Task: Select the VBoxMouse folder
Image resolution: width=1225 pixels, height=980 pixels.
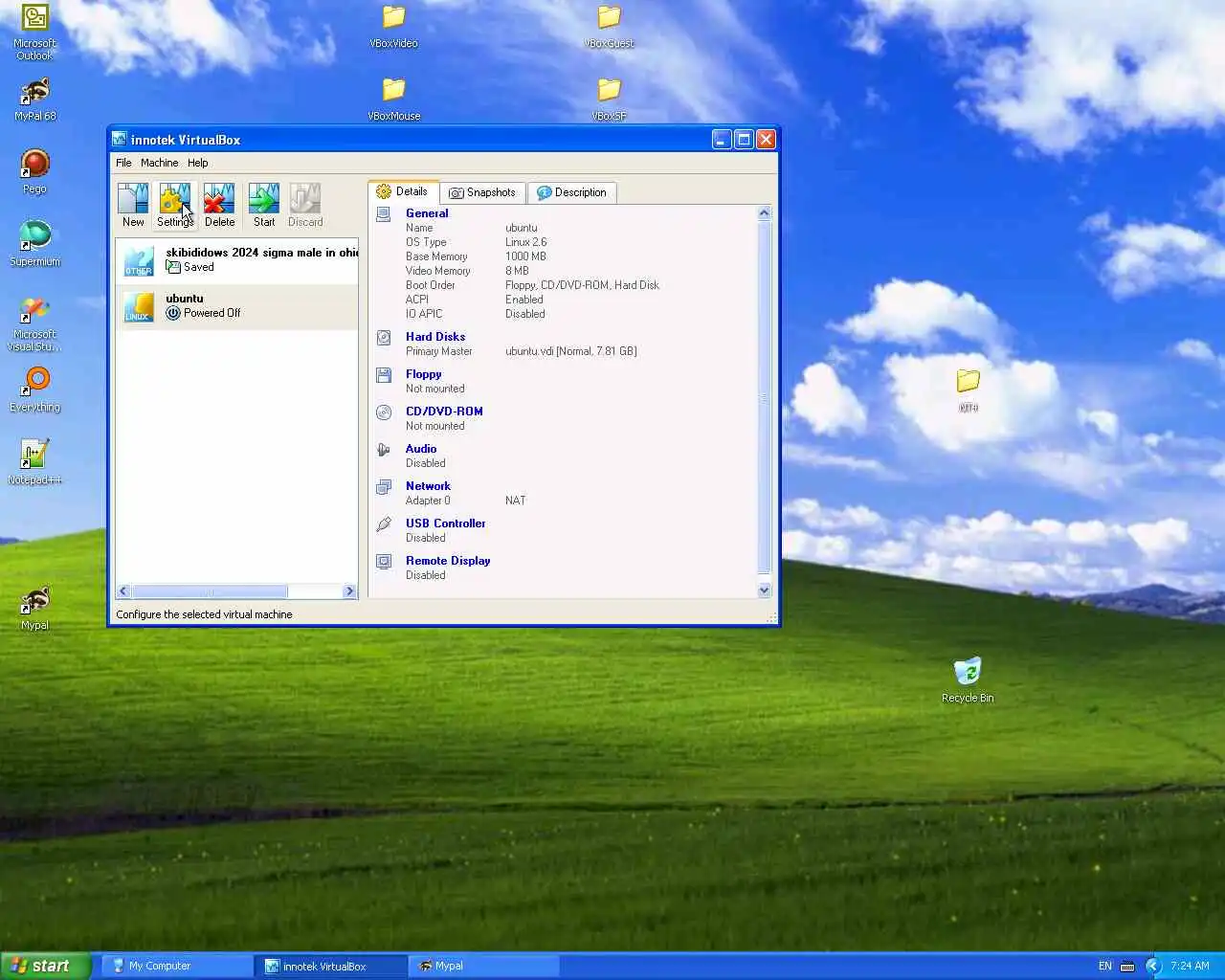Action: point(393,100)
